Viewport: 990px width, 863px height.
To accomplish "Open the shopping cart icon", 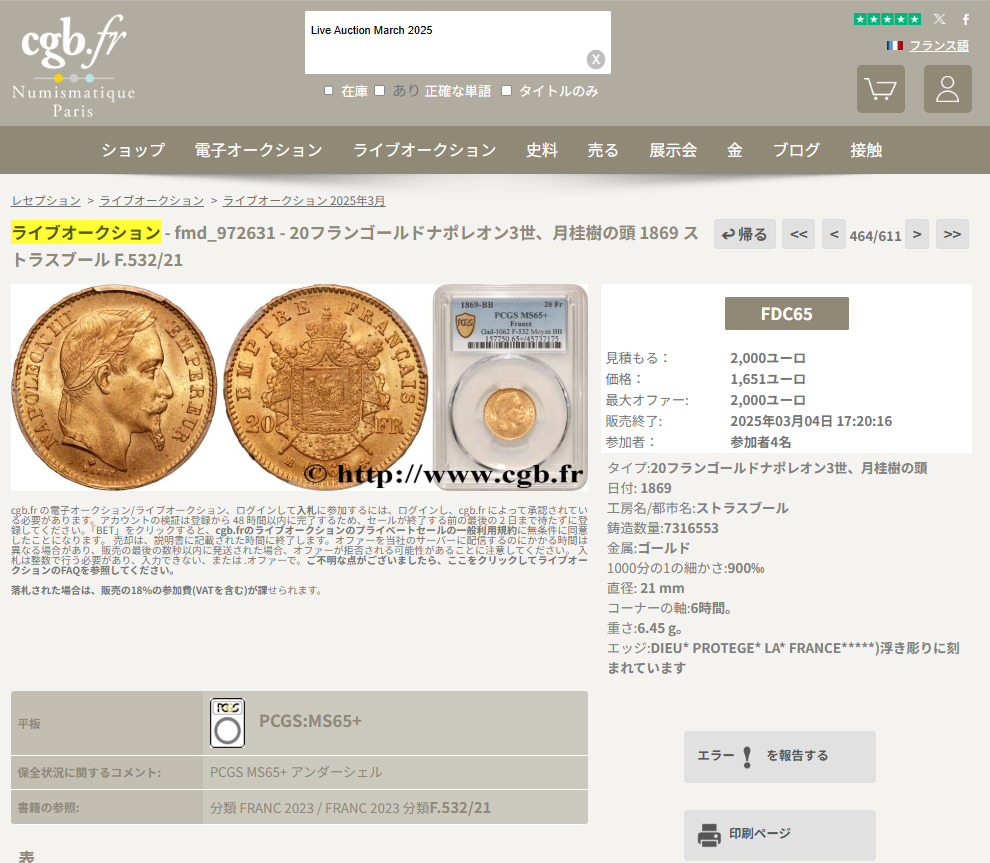I will pos(880,89).
